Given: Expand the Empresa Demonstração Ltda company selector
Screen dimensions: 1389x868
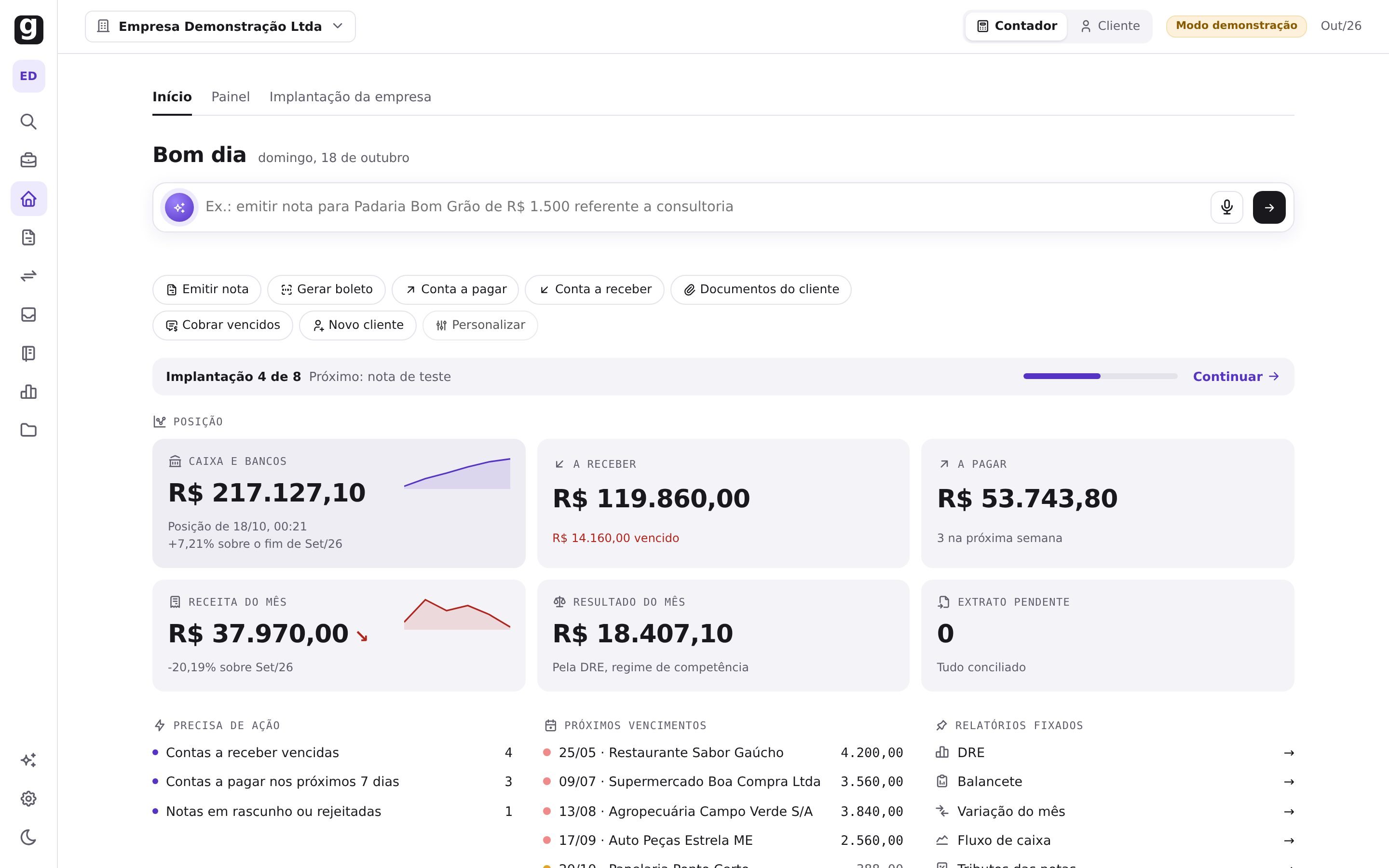Looking at the screenshot, I should pyautogui.click(x=220, y=27).
